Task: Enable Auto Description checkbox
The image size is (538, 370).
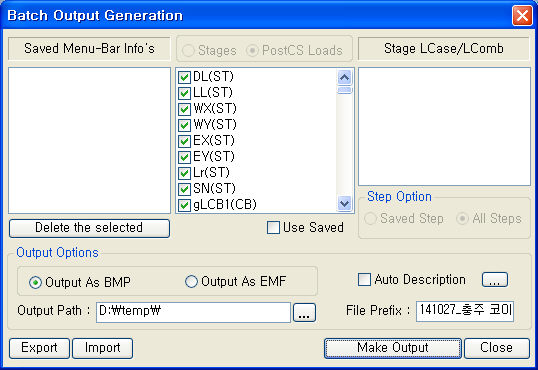Action: (x=364, y=279)
